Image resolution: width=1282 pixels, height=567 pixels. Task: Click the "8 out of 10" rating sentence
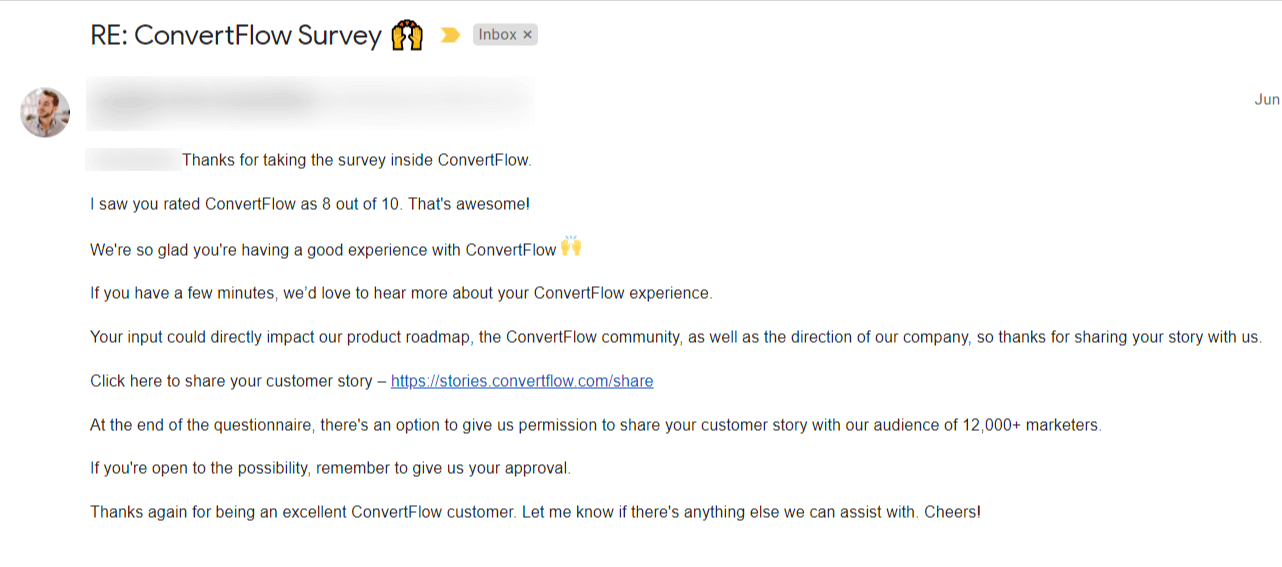point(309,204)
